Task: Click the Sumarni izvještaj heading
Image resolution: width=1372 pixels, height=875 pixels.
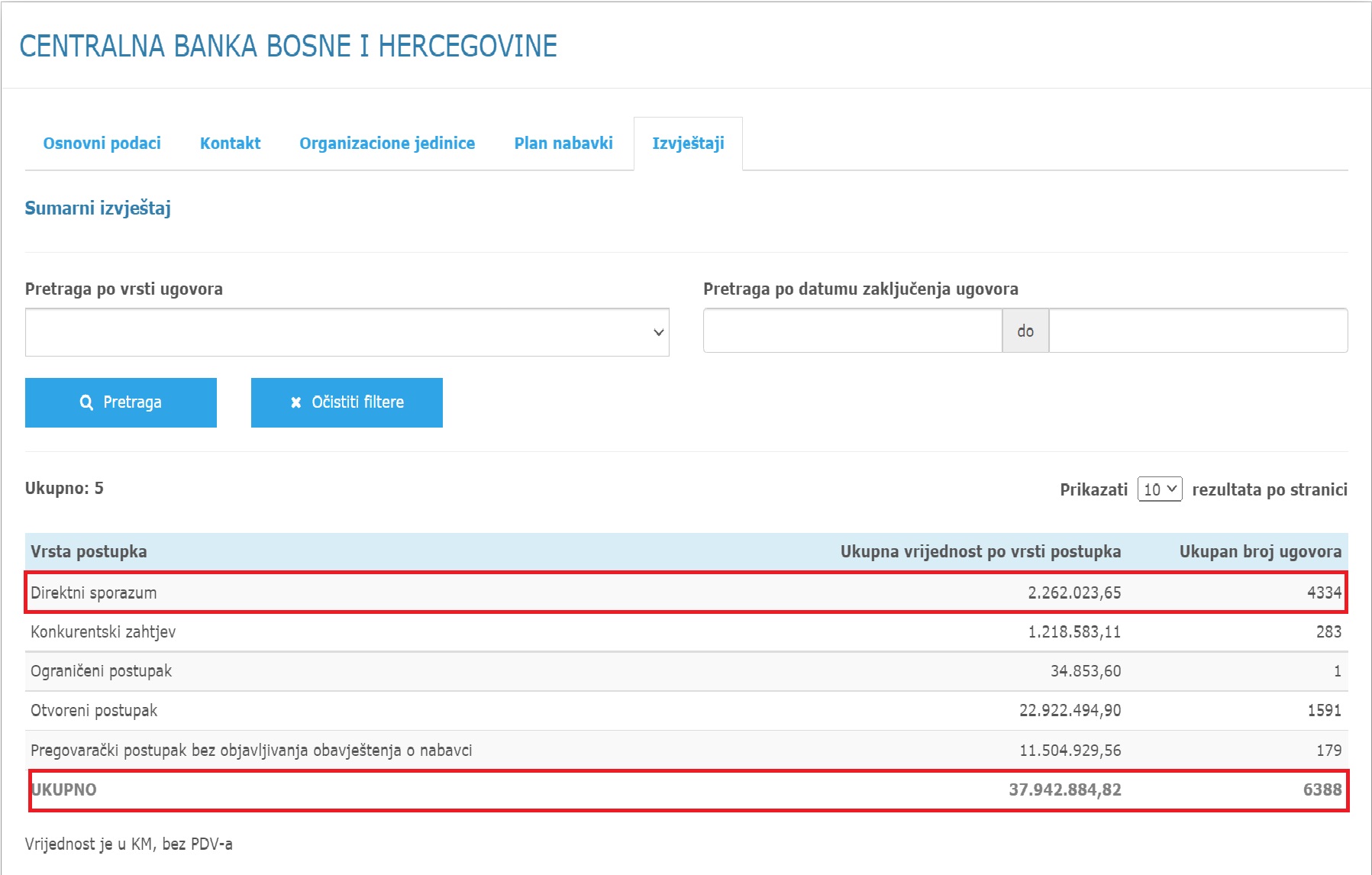Action: click(98, 208)
